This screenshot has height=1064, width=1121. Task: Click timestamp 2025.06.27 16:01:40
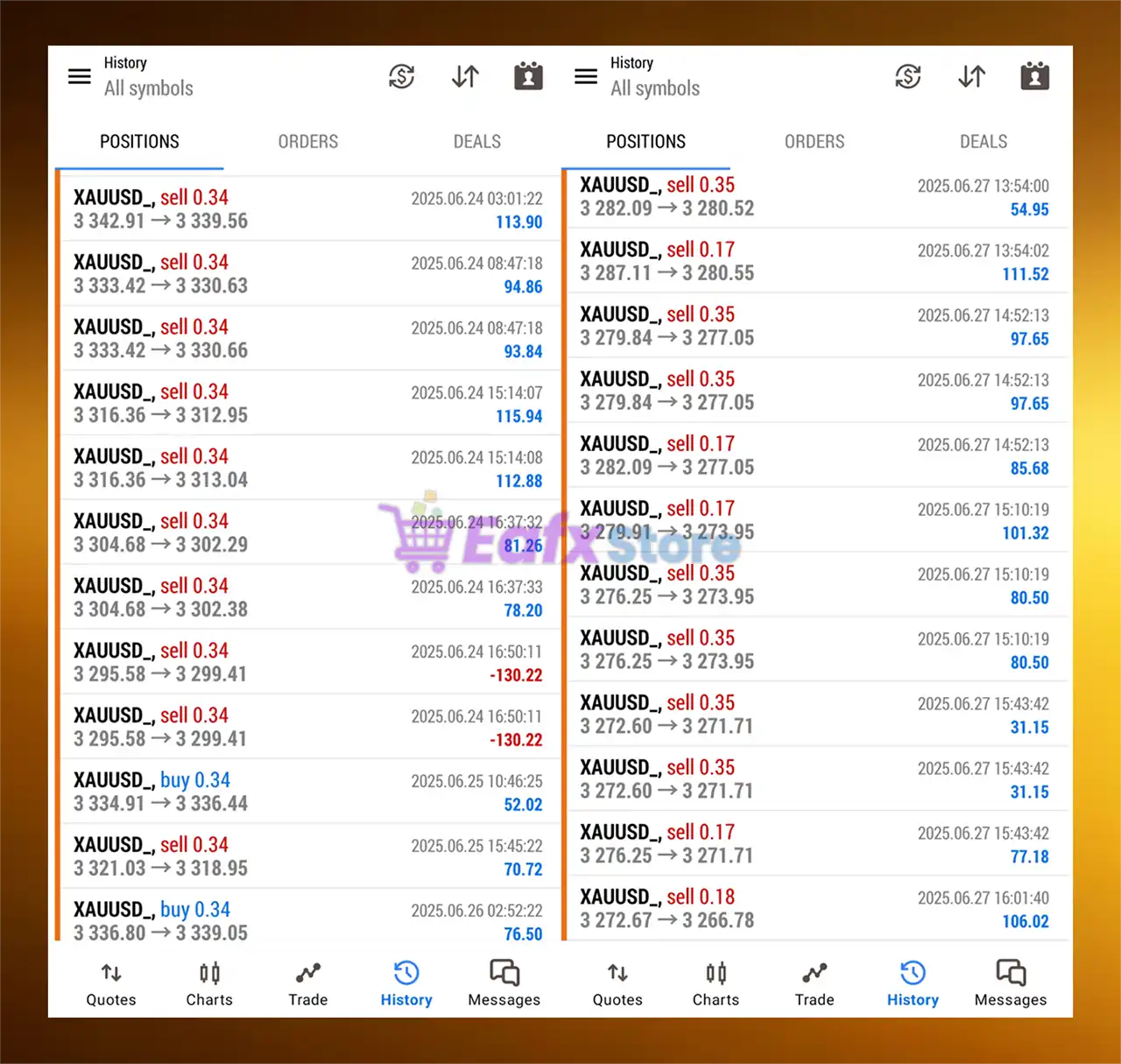pos(984,898)
